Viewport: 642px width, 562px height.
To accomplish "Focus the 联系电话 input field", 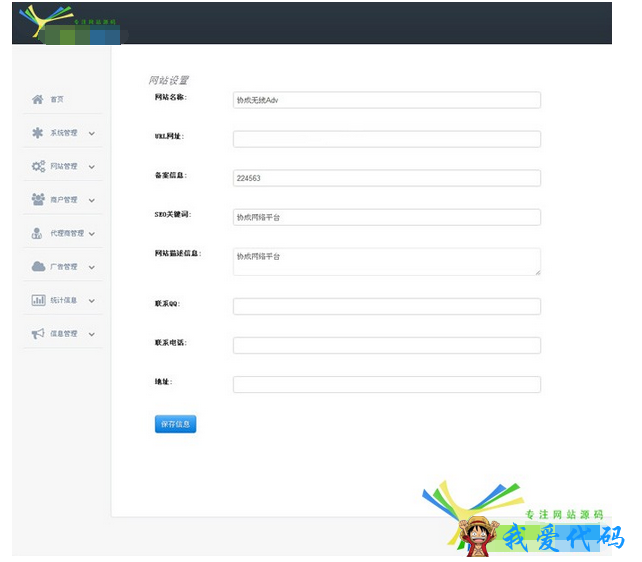I will coord(387,345).
